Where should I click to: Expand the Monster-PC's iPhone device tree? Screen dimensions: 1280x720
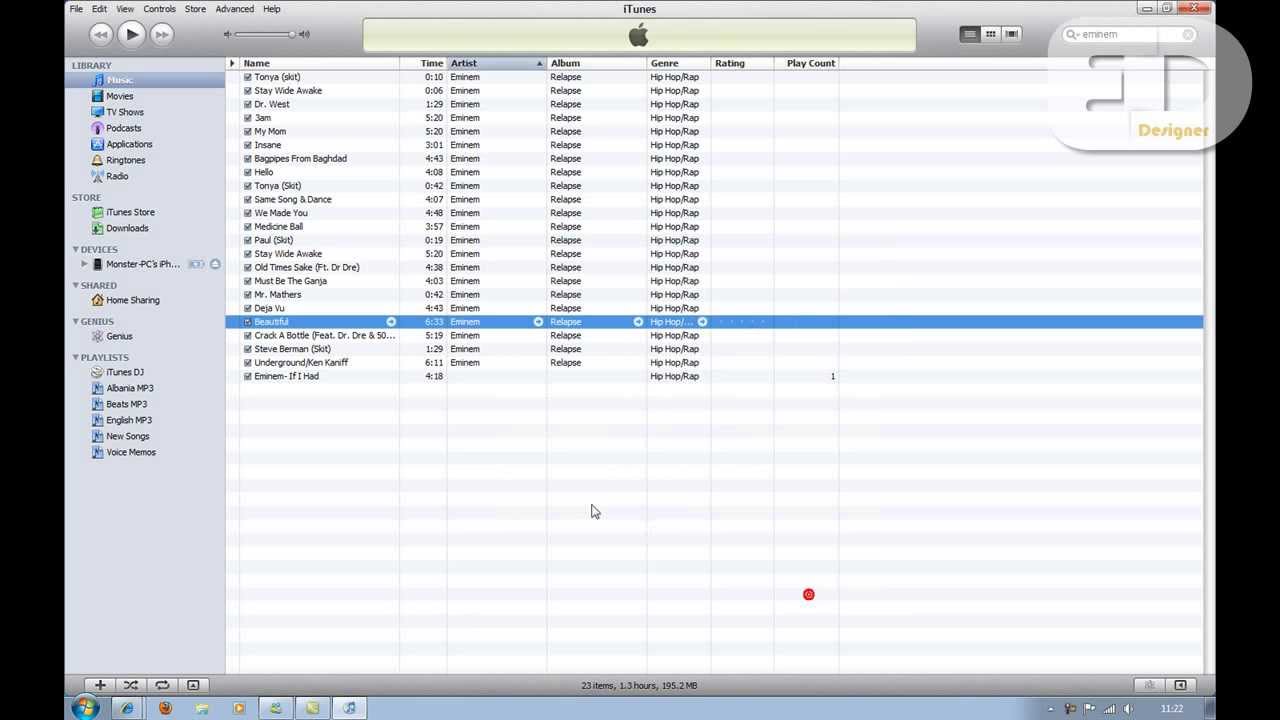point(85,264)
